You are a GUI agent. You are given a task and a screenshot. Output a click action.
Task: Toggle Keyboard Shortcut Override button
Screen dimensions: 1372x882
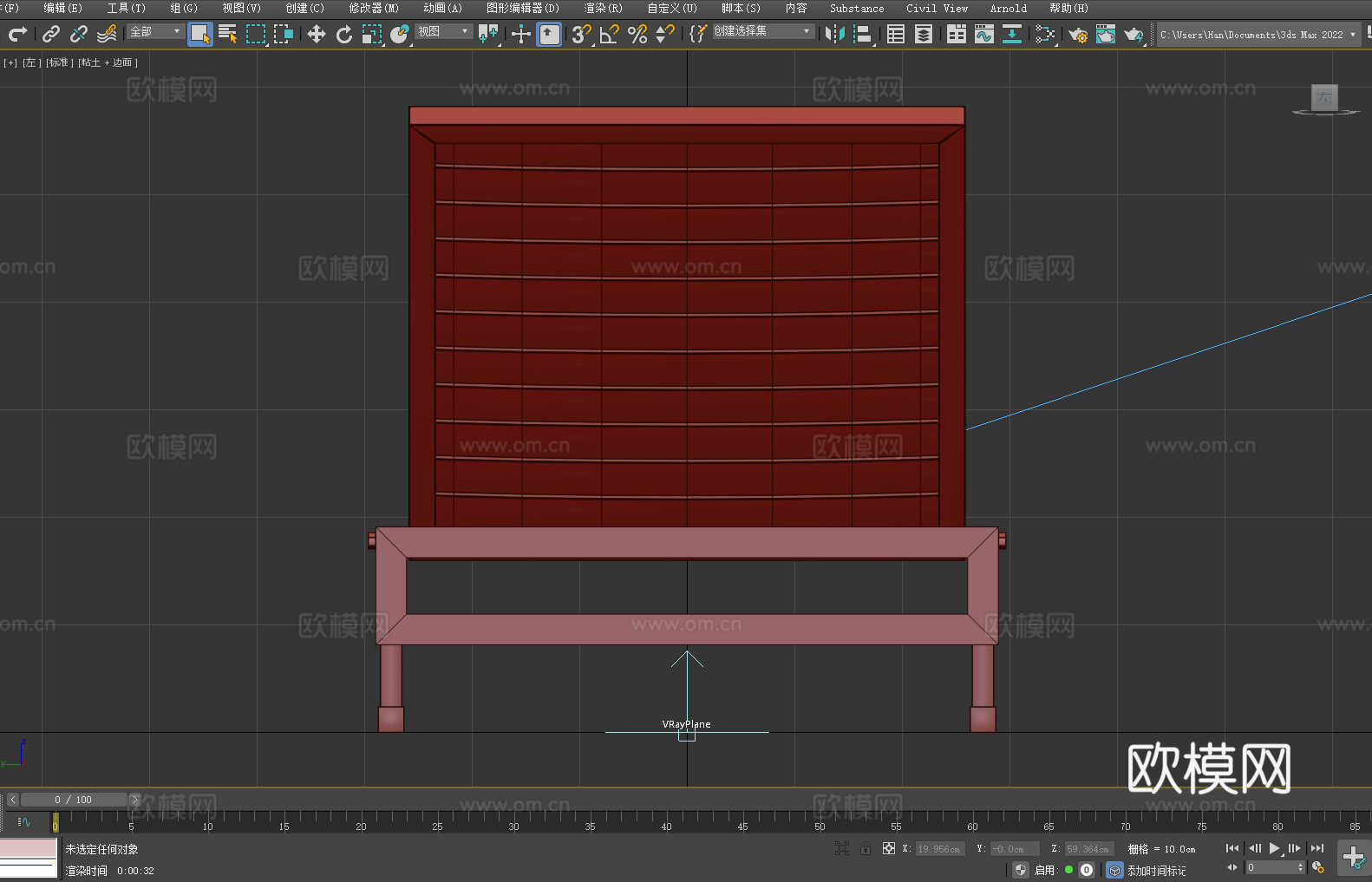click(x=549, y=34)
